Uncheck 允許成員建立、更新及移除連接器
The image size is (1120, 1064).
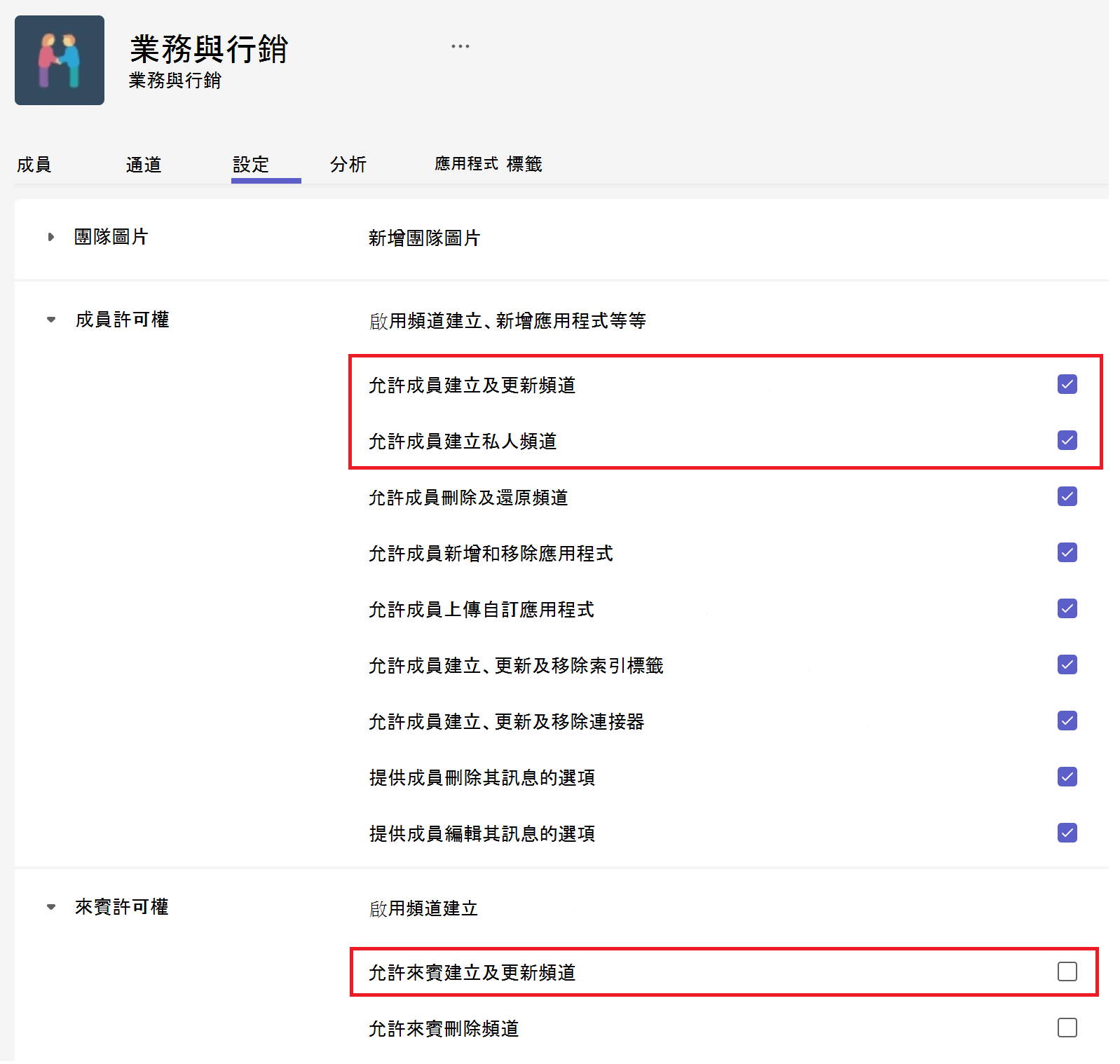tap(1067, 721)
